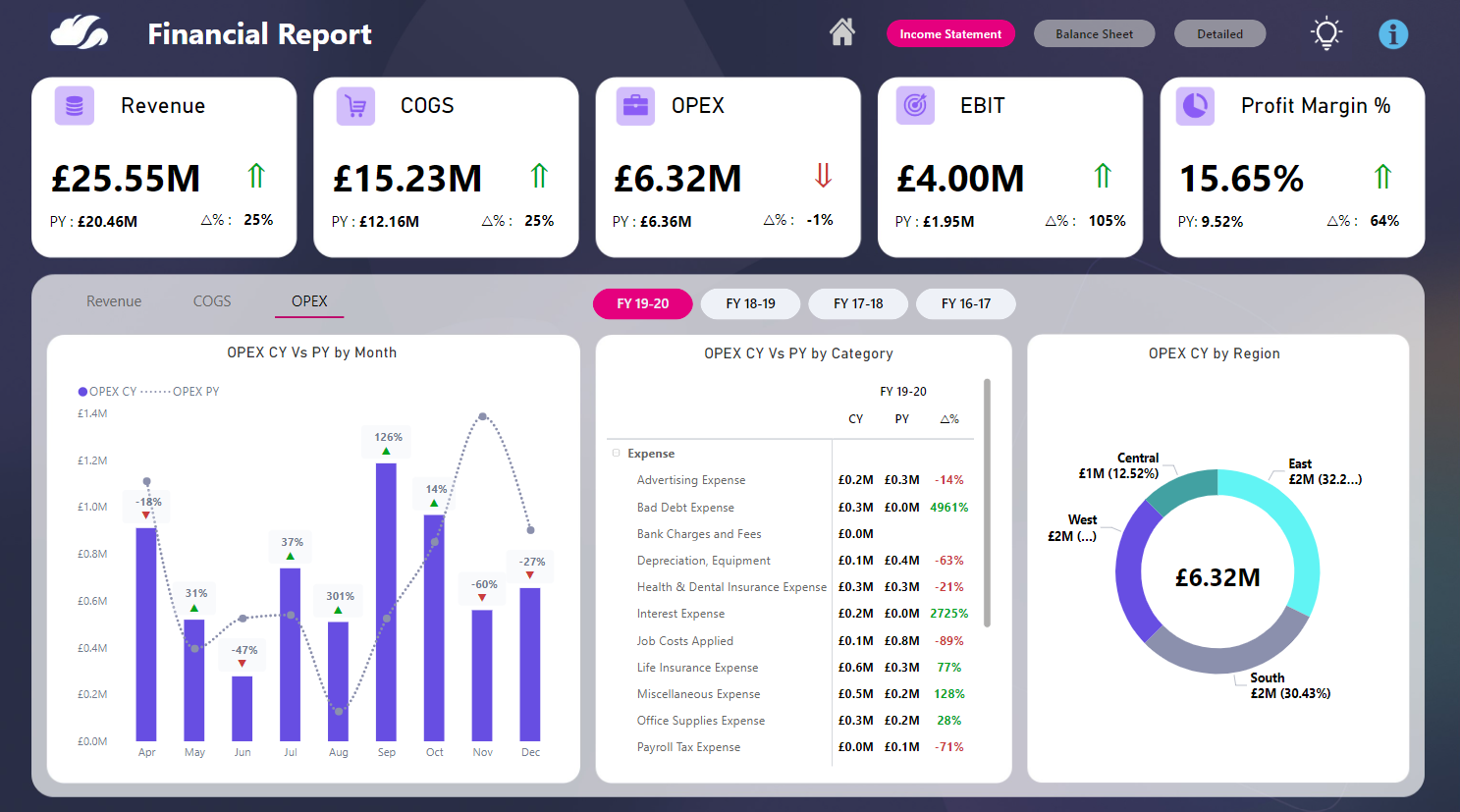This screenshot has width=1460, height=812.
Task: Click the OPEX briefcase icon
Action: [636, 106]
